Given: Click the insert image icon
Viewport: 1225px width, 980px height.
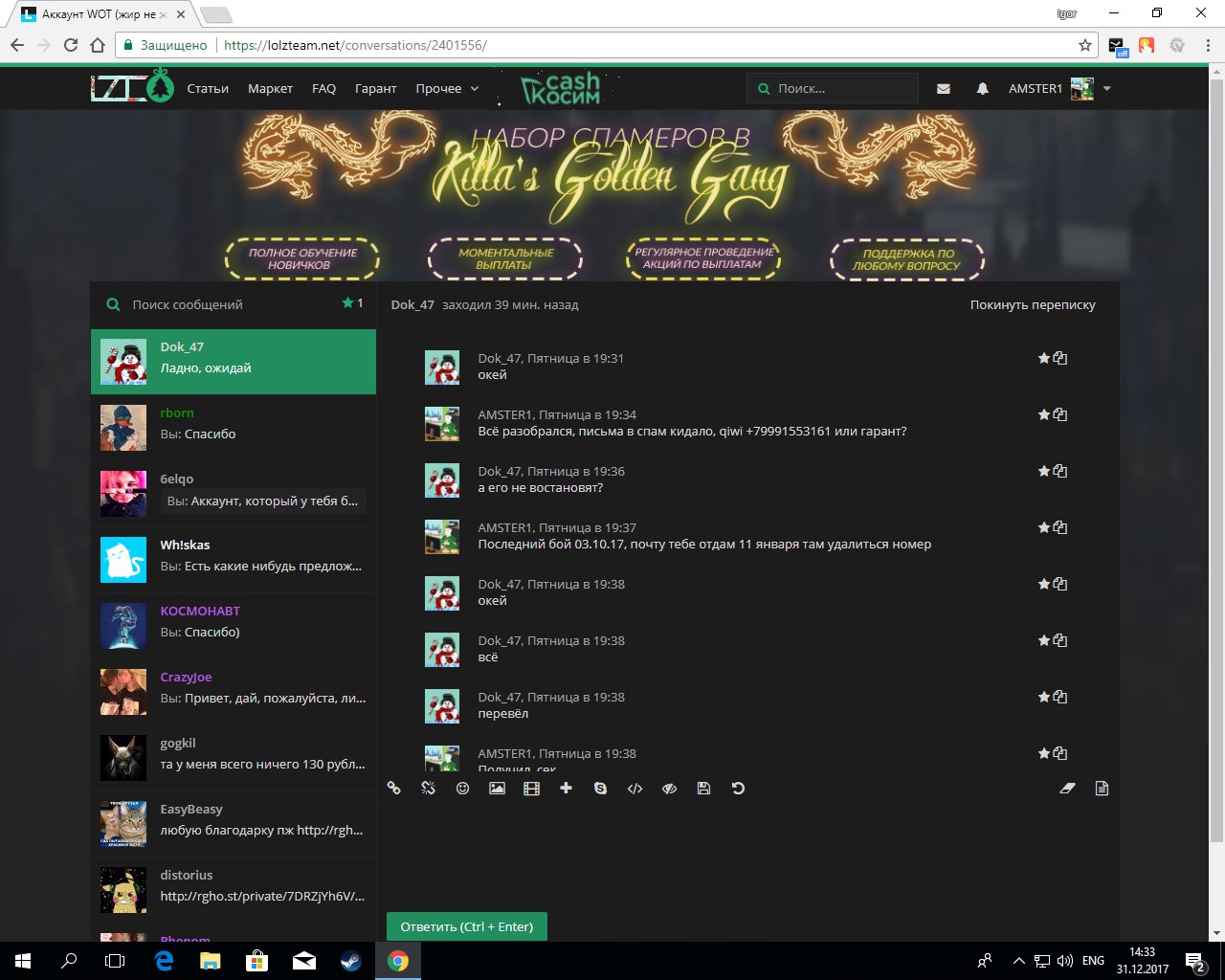Looking at the screenshot, I should [x=497, y=789].
